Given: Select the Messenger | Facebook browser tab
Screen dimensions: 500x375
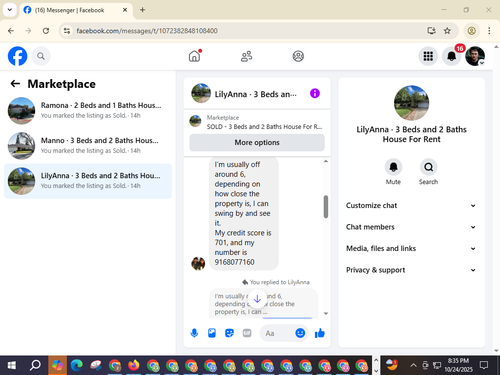Looking at the screenshot, I should 76,10.
